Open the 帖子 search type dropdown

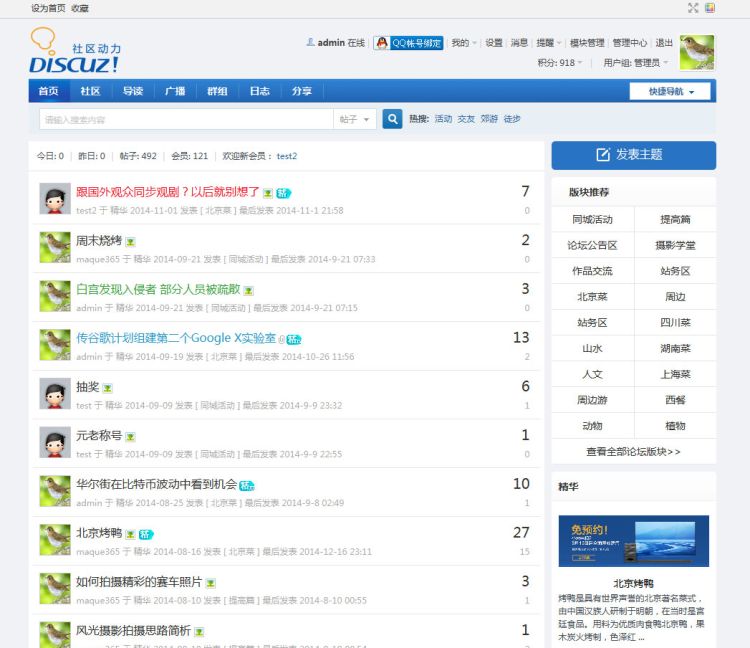pos(354,119)
